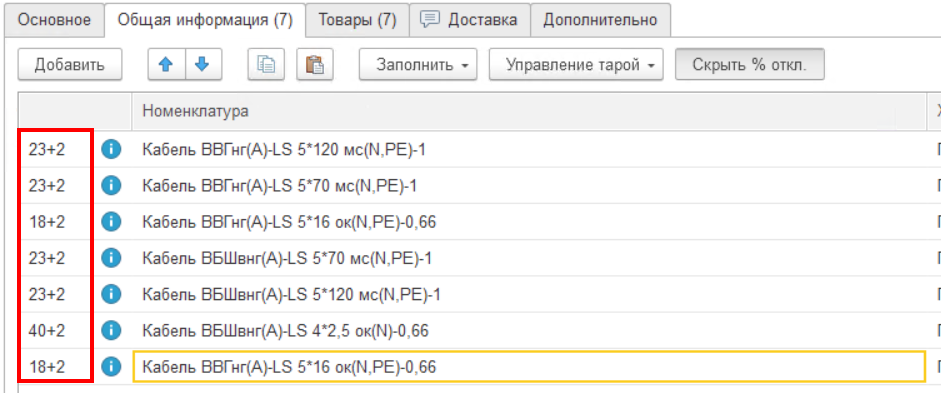Click the Добавить button

(x=70, y=65)
